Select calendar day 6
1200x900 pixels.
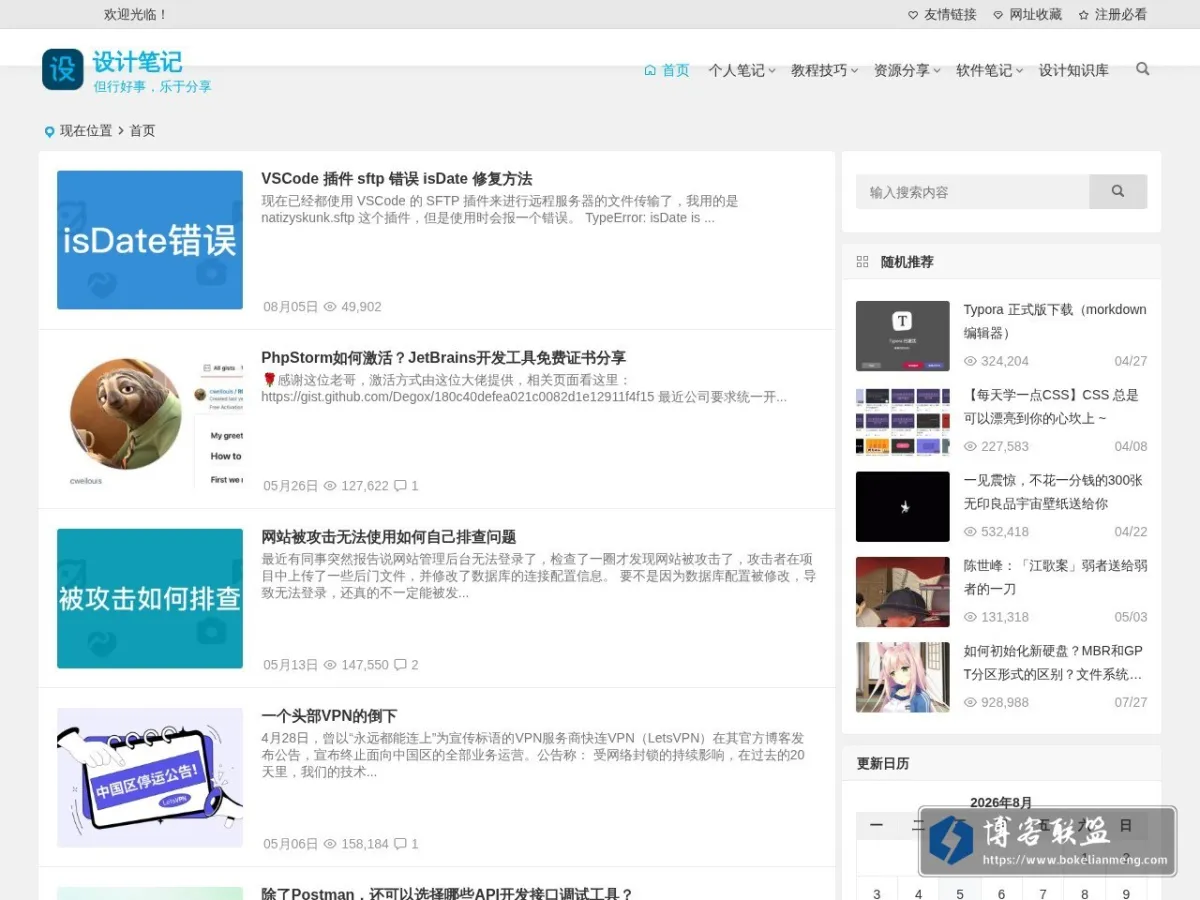1001,893
